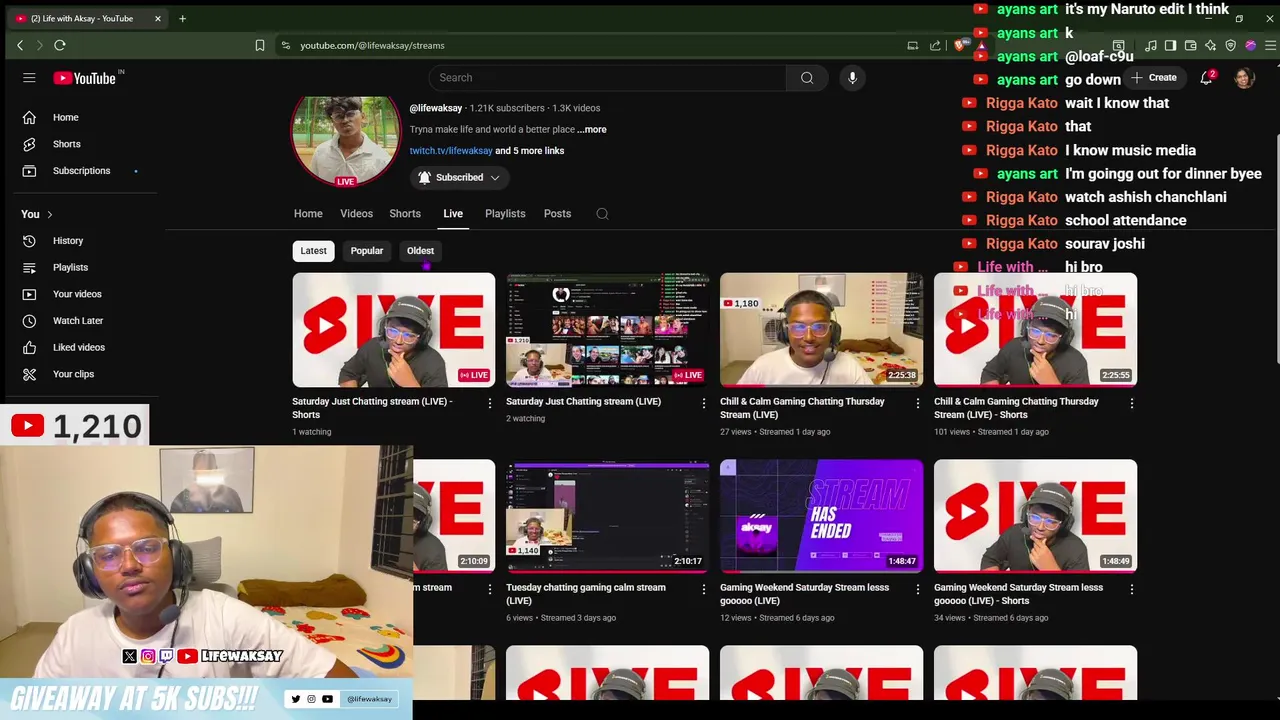Screen dimensions: 1280x720
Task: Open Playlists in the You section
Action: pyautogui.click(x=70, y=267)
